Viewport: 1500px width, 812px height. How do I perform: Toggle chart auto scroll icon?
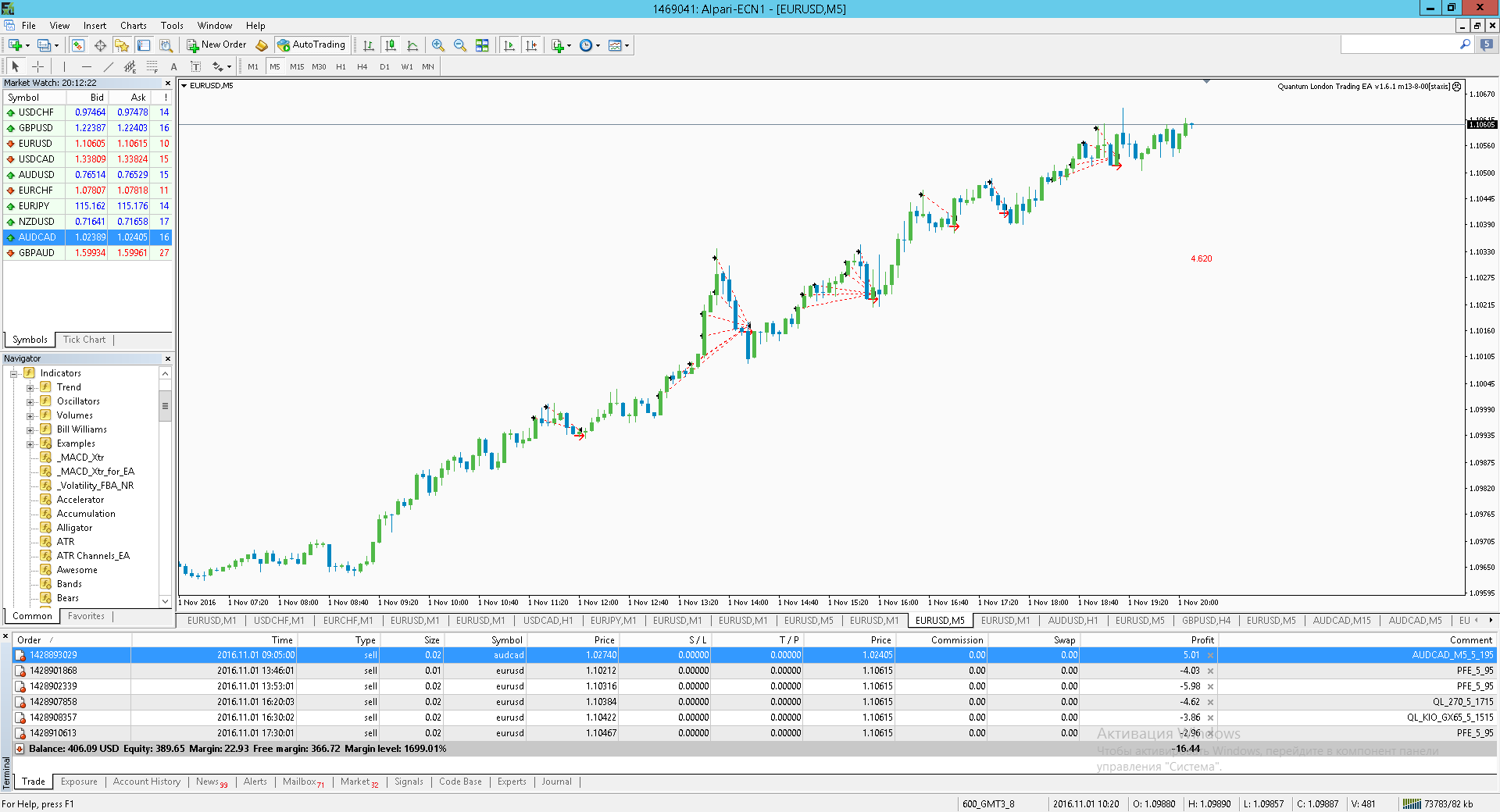point(509,45)
